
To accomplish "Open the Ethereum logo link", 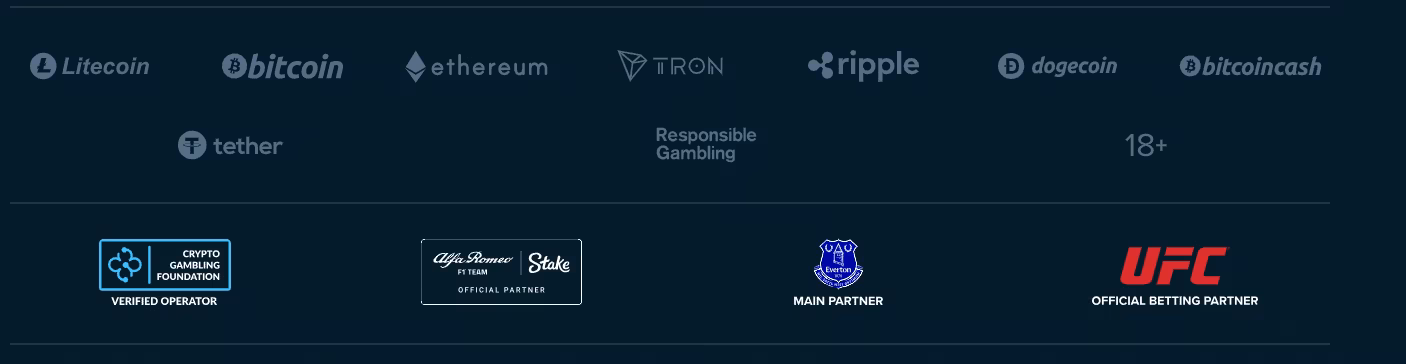I will [476, 66].
